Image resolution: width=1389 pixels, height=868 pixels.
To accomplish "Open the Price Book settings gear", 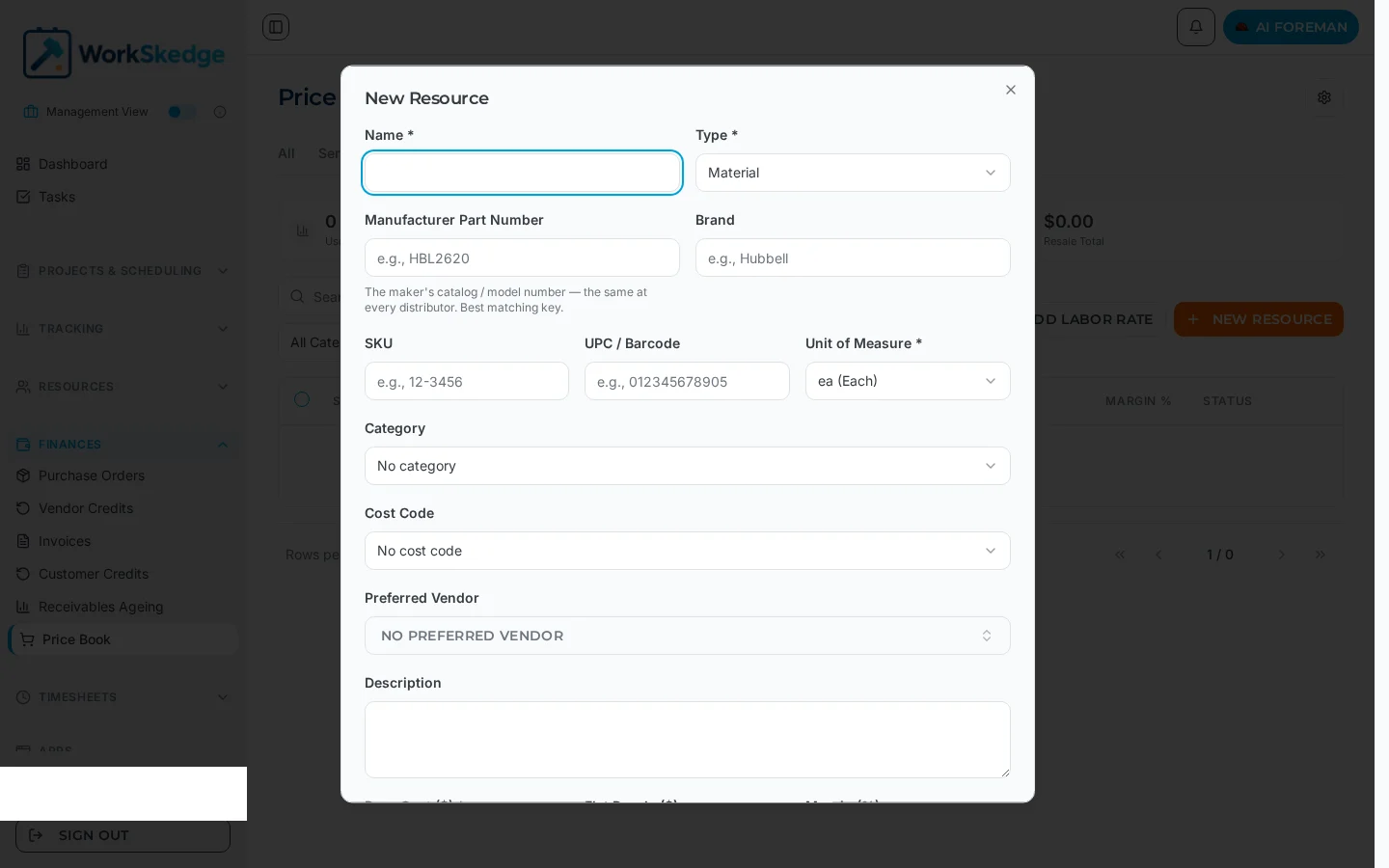I will 1324,97.
